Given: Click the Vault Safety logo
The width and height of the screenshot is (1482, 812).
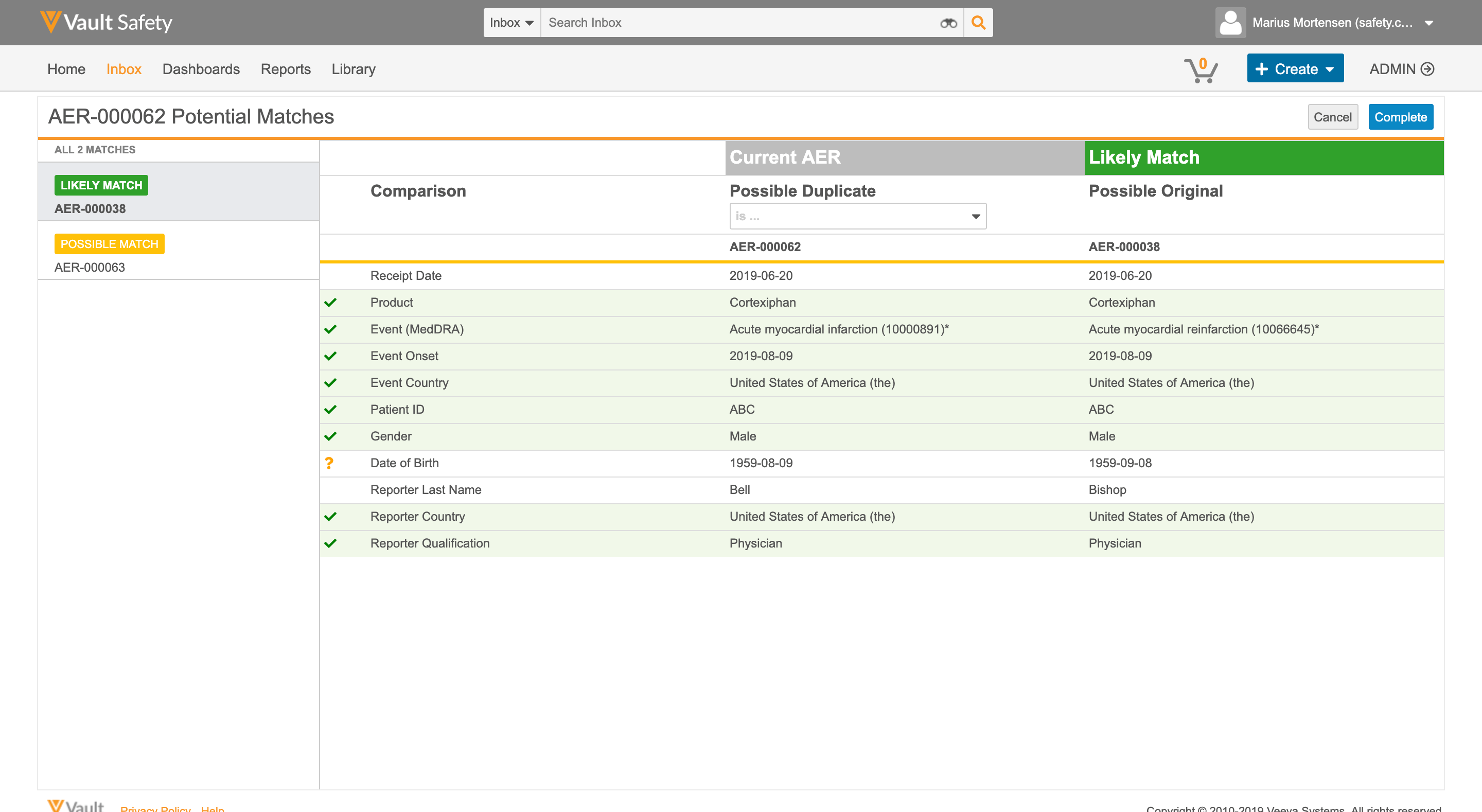Looking at the screenshot, I should (107, 23).
